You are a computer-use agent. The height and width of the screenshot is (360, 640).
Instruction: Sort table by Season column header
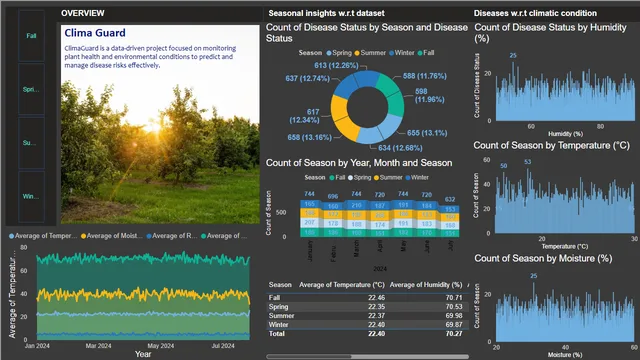click(x=280, y=285)
